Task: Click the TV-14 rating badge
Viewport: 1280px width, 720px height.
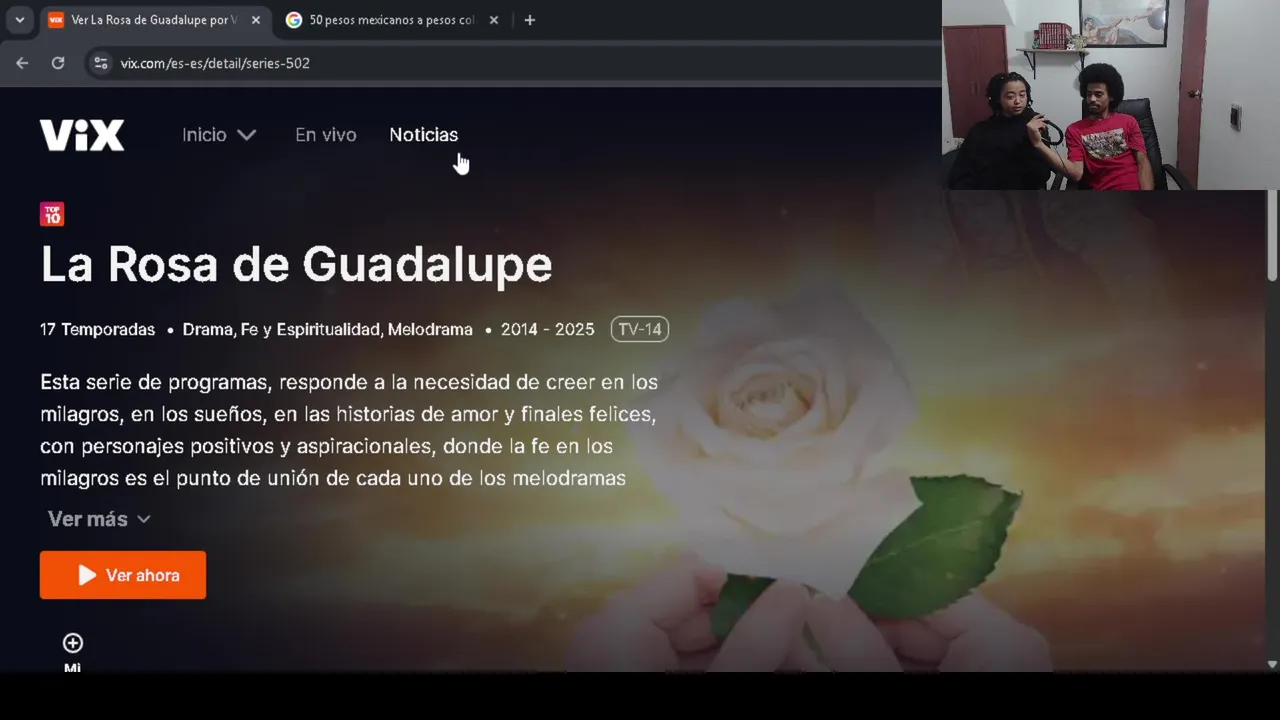Action: pos(640,329)
